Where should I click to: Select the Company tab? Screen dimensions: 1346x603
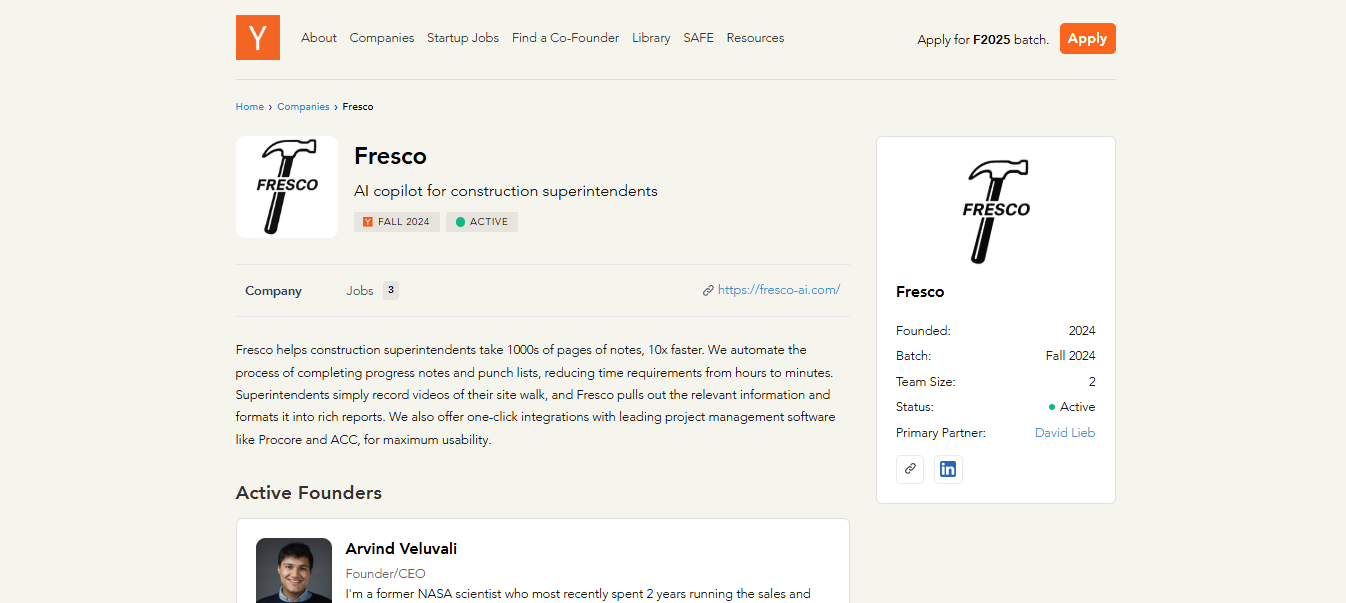[x=273, y=291]
